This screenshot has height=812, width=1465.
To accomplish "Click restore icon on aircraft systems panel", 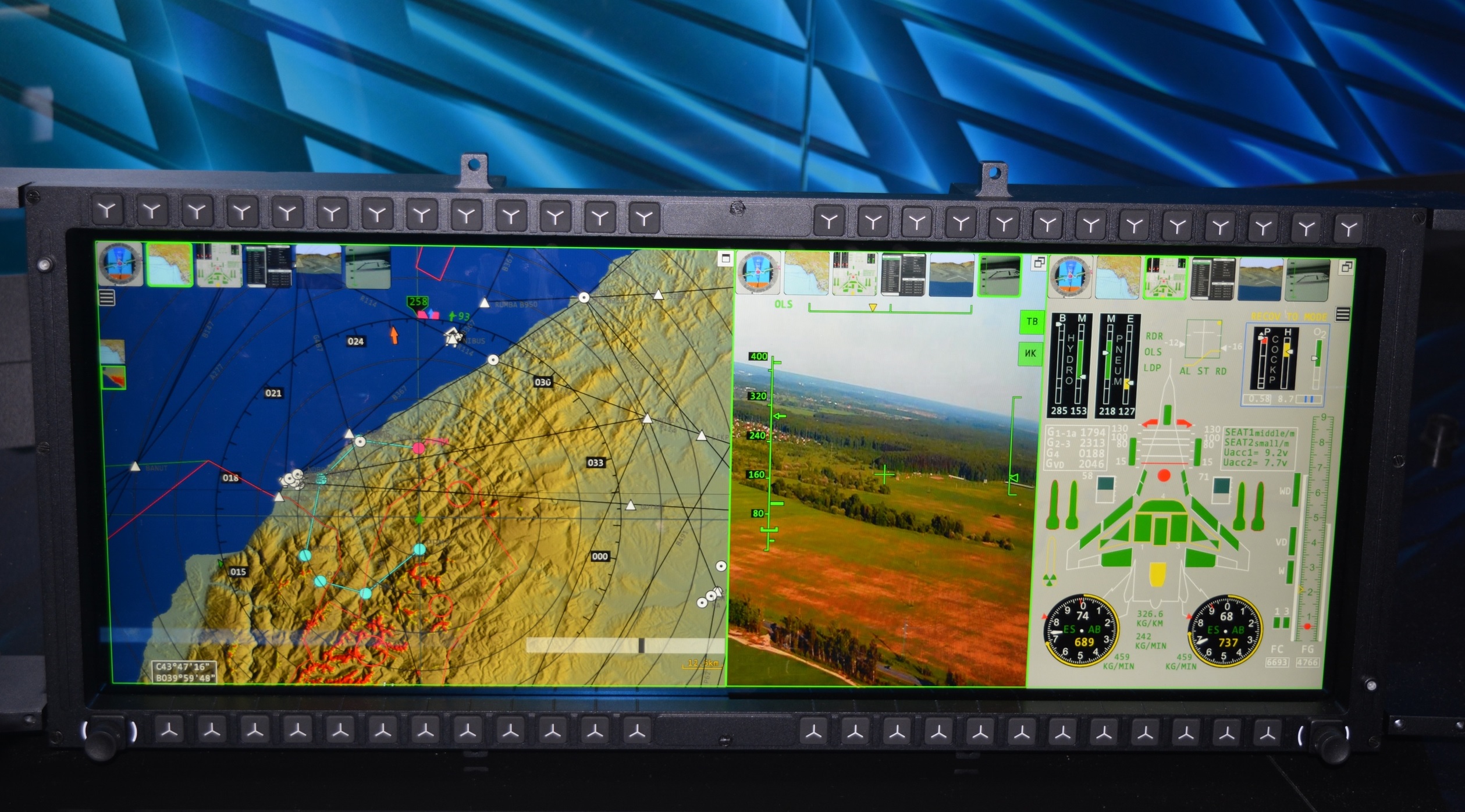I will (x=1346, y=267).
